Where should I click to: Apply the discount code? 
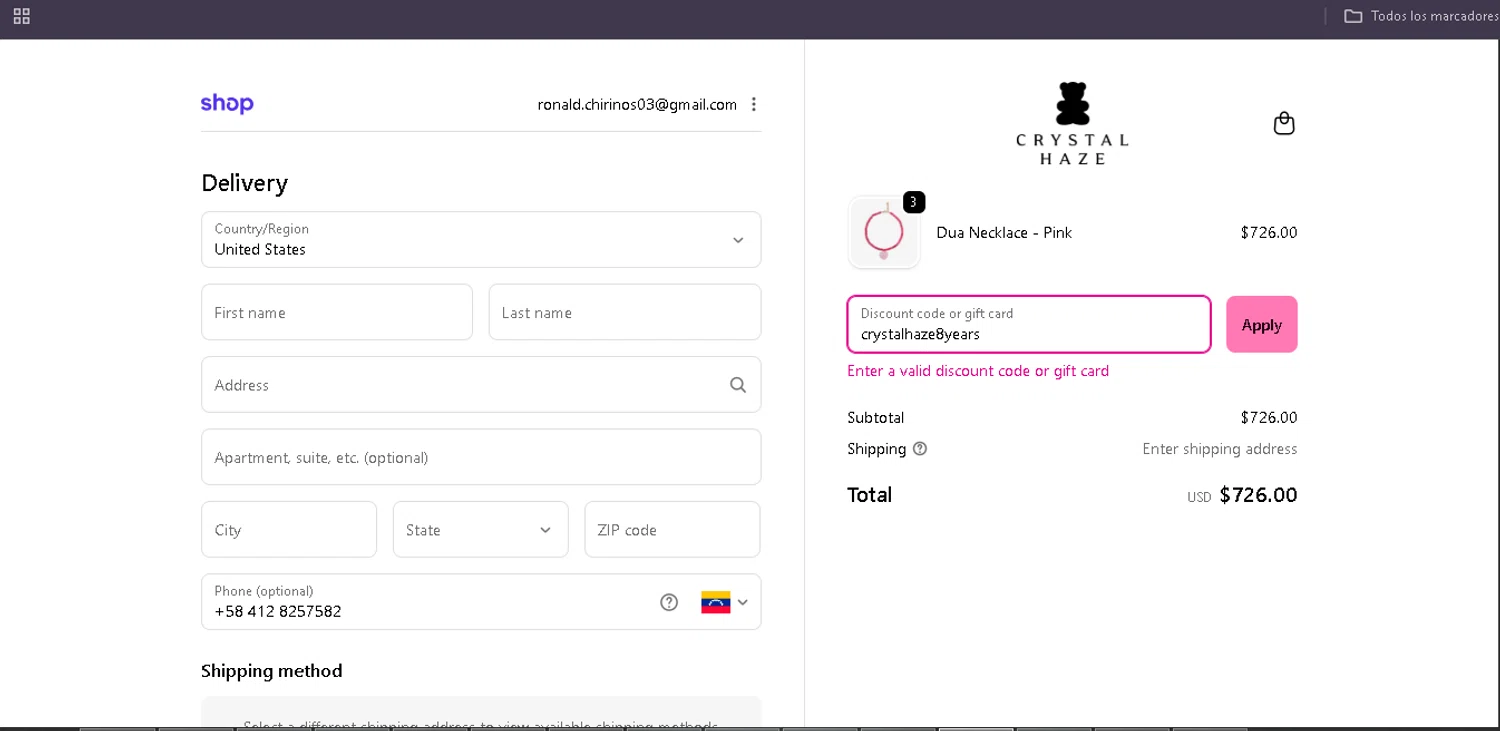pyautogui.click(x=1262, y=324)
